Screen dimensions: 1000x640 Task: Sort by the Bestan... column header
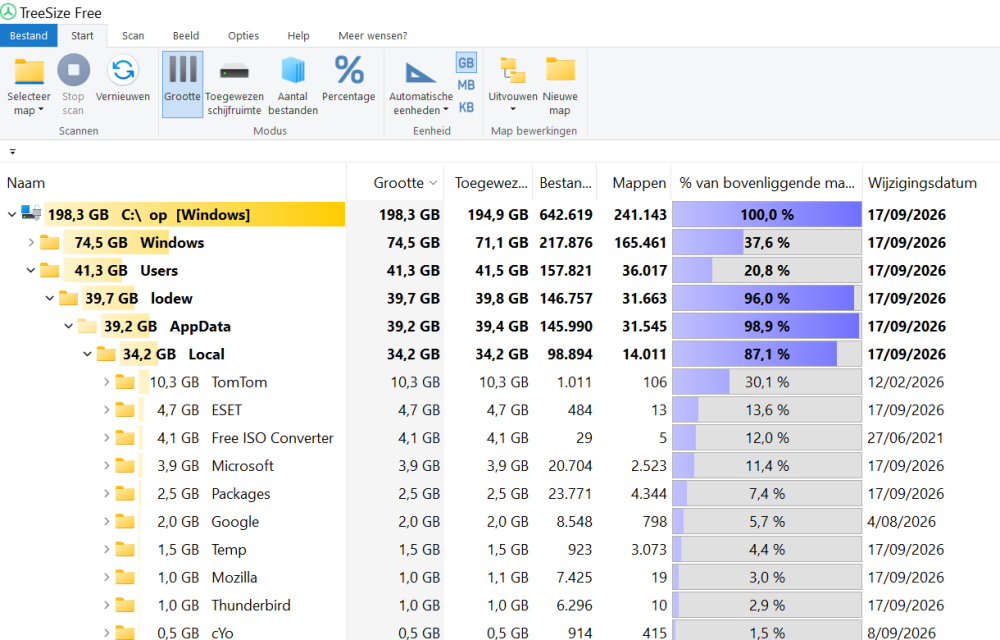pyautogui.click(x=565, y=183)
